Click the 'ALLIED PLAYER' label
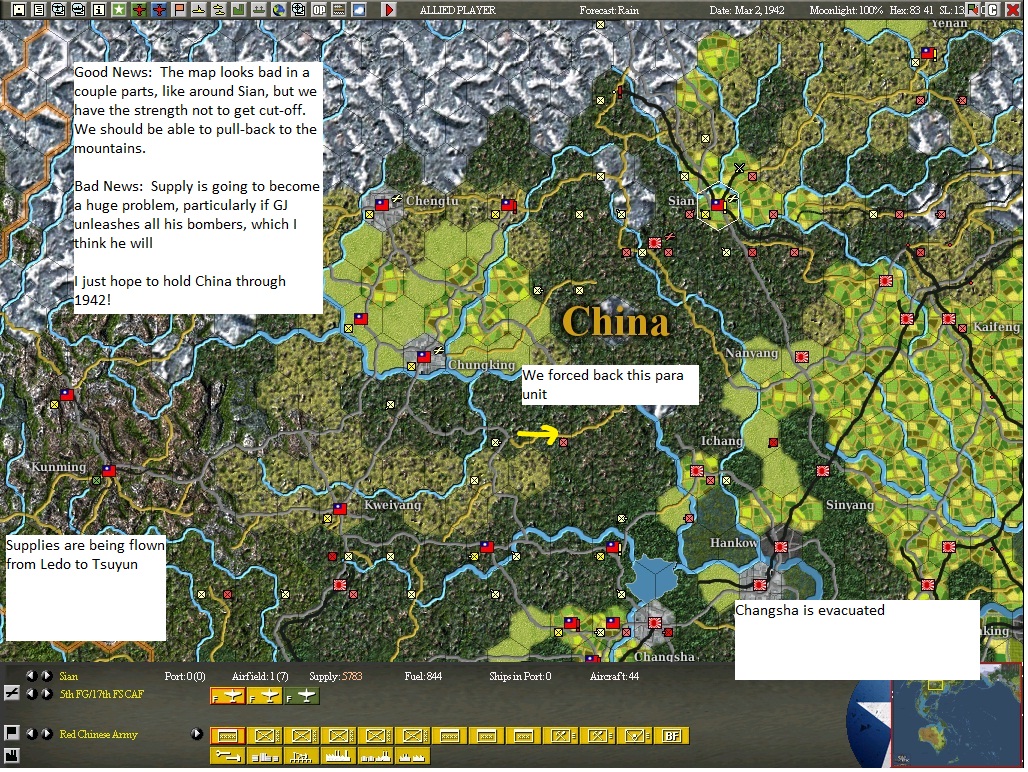 point(458,10)
